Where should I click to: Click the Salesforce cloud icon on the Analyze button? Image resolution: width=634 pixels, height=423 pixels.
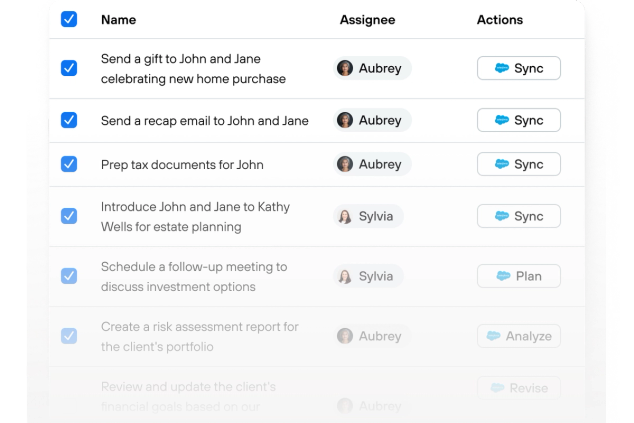pyautogui.click(x=493, y=336)
